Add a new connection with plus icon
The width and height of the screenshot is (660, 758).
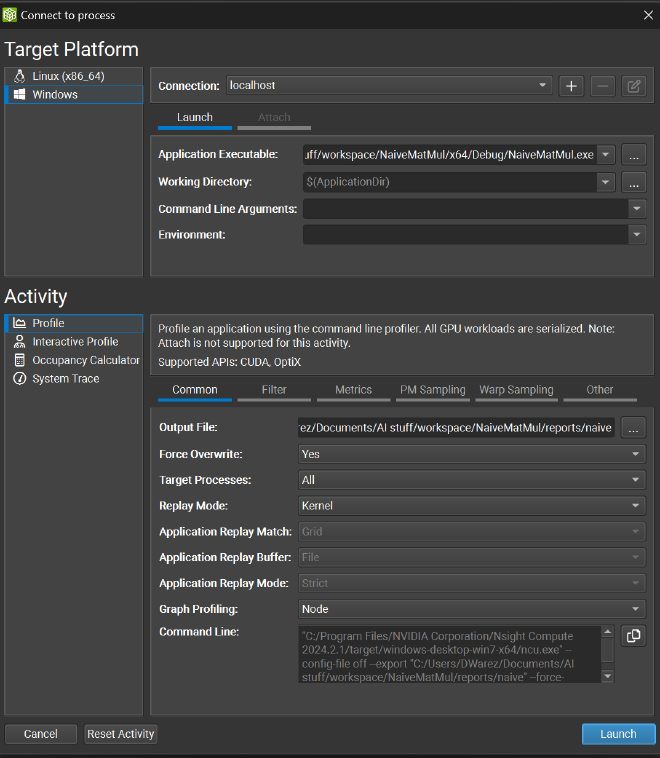pos(571,86)
